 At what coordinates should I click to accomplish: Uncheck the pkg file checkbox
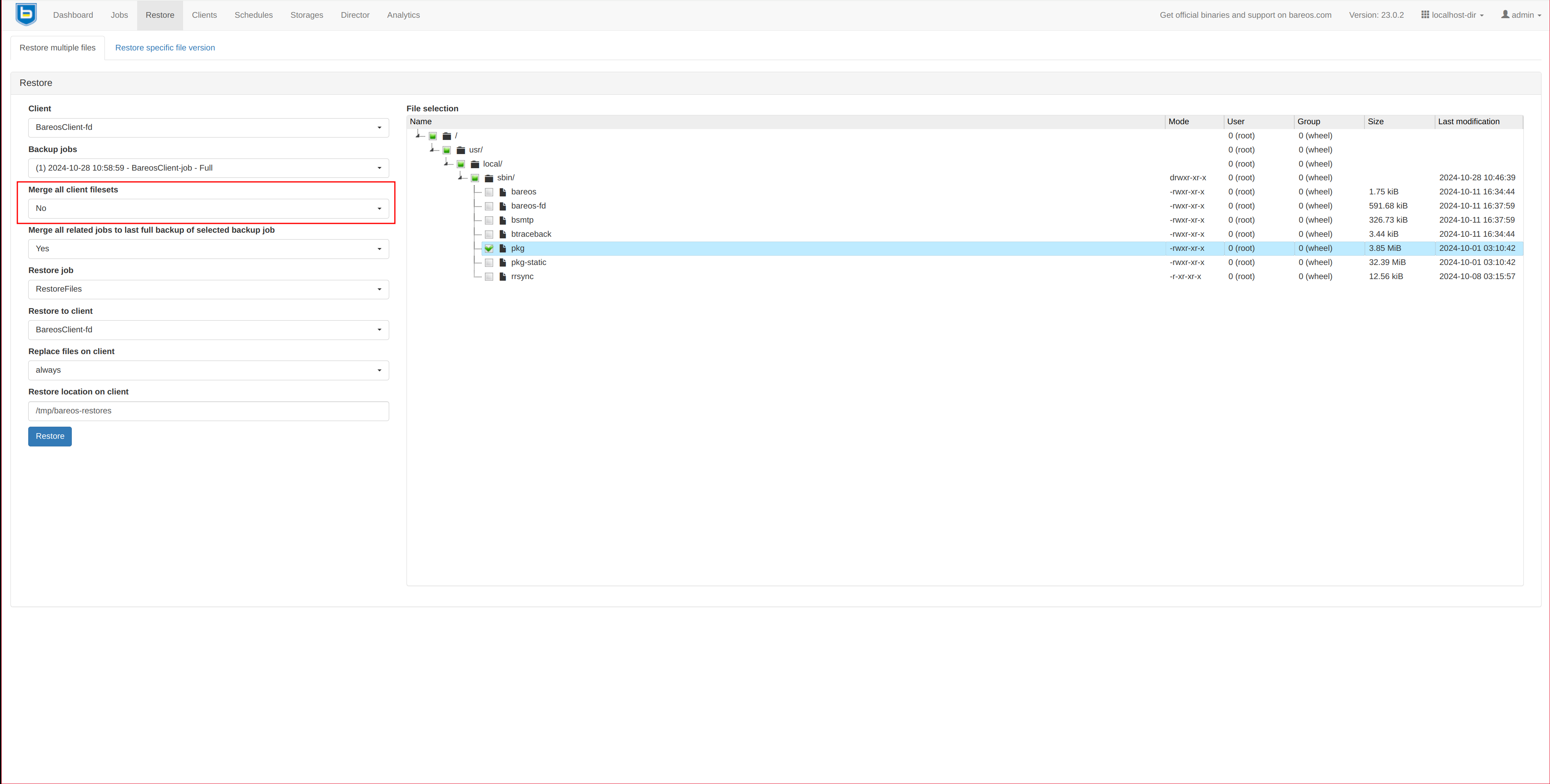coord(488,248)
